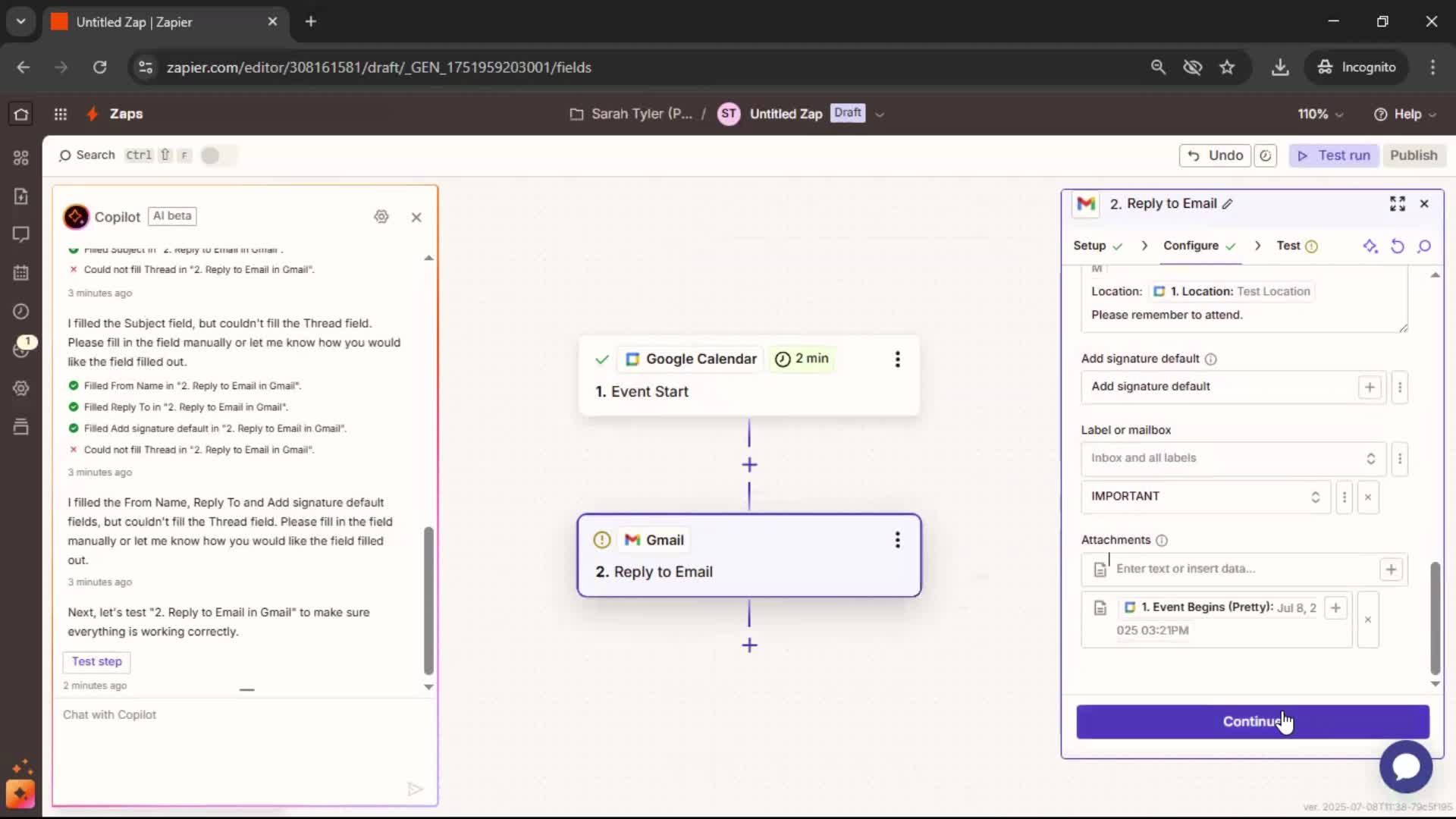Click the Test step button in Copilot
This screenshot has height=819, width=1456.
(96, 662)
